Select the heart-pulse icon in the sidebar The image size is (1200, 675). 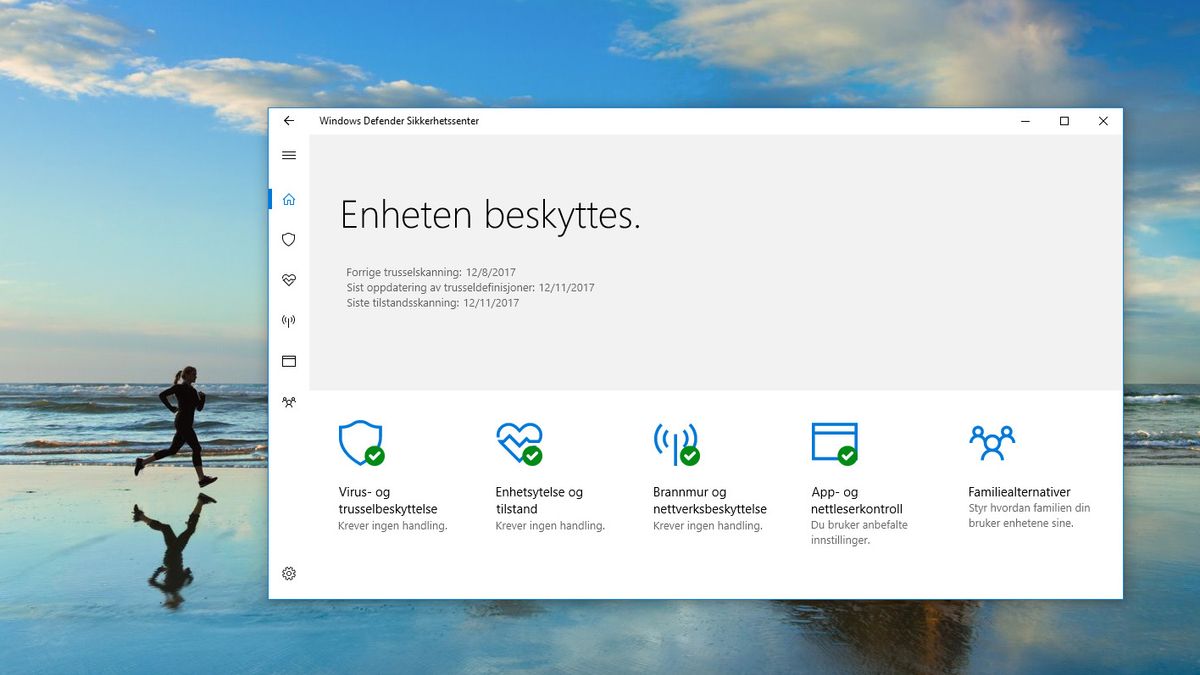pos(289,280)
